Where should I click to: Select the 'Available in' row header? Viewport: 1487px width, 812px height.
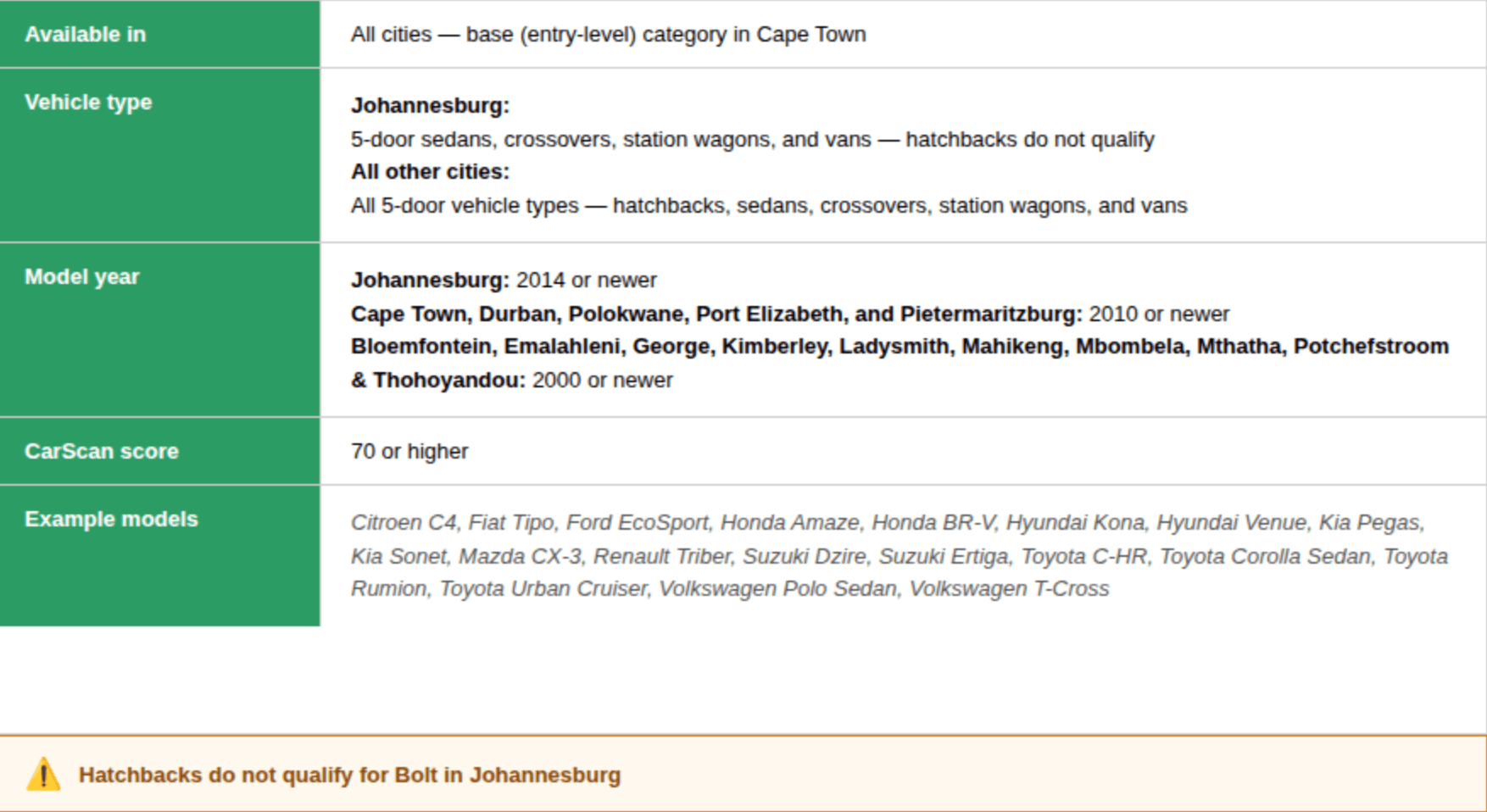159,34
